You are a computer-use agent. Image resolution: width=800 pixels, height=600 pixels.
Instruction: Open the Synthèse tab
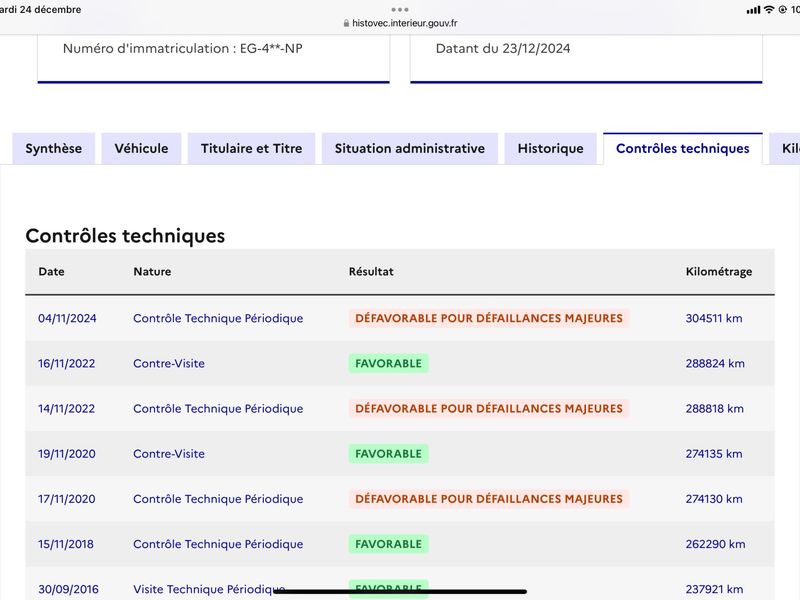click(x=54, y=148)
